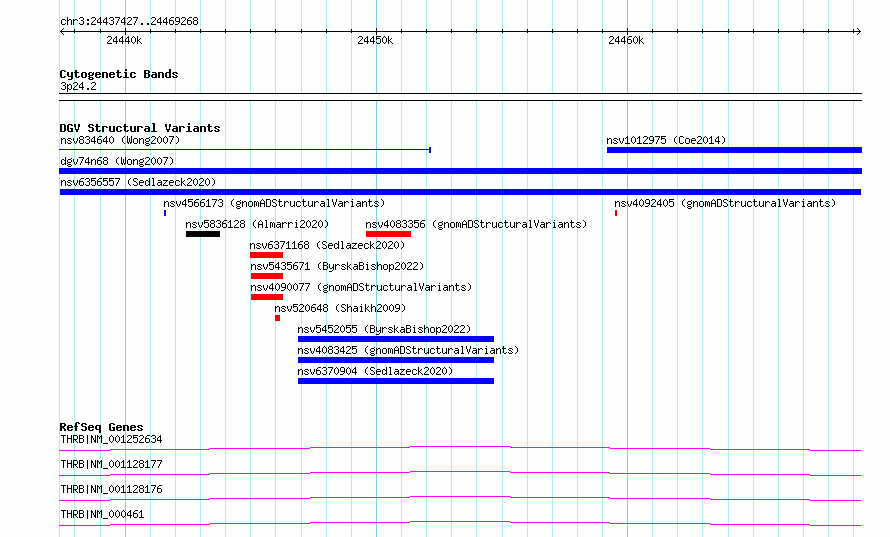
Task: Click the red bar under nsv5435671
Action: (x=267, y=276)
